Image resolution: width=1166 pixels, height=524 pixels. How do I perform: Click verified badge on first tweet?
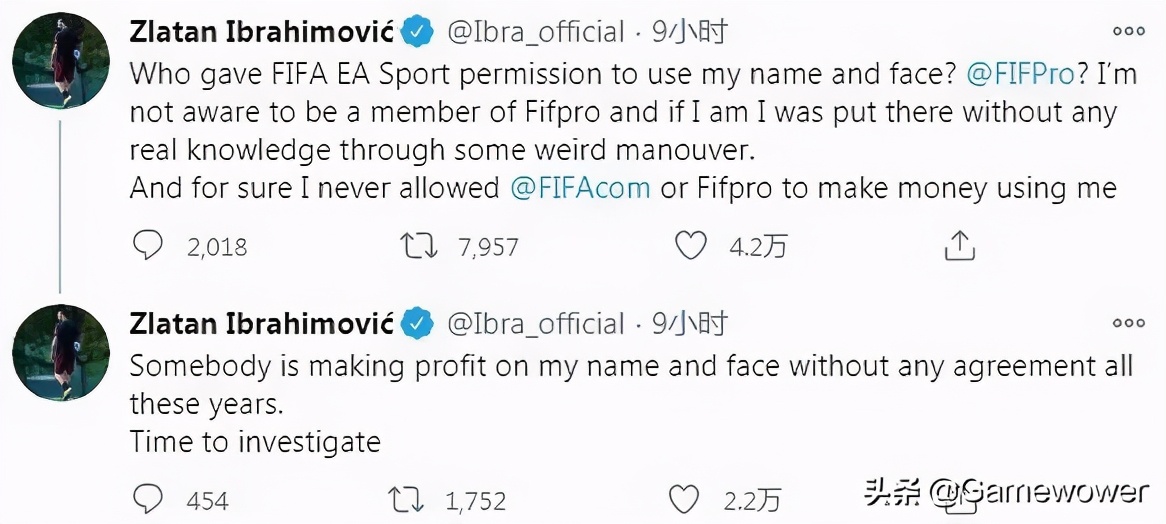[x=417, y=32]
